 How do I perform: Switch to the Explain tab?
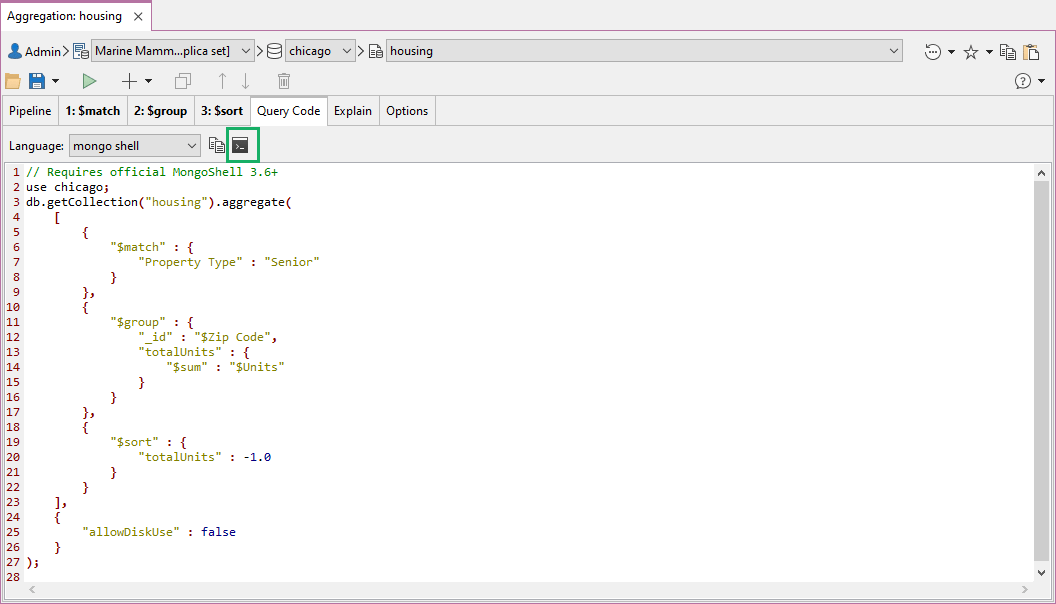coord(353,111)
